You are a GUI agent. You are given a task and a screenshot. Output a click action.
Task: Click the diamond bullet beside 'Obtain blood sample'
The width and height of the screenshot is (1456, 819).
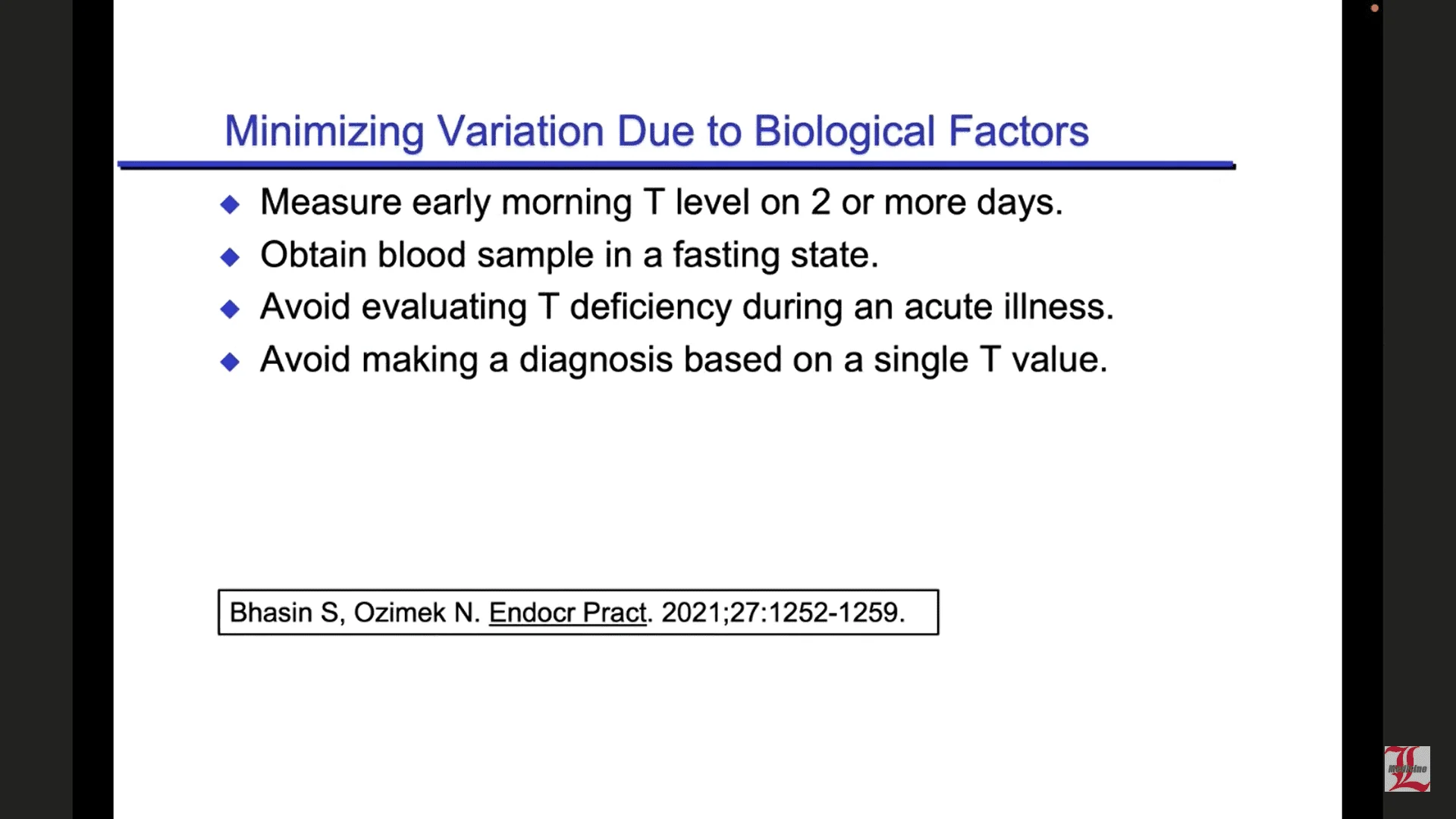230,257
